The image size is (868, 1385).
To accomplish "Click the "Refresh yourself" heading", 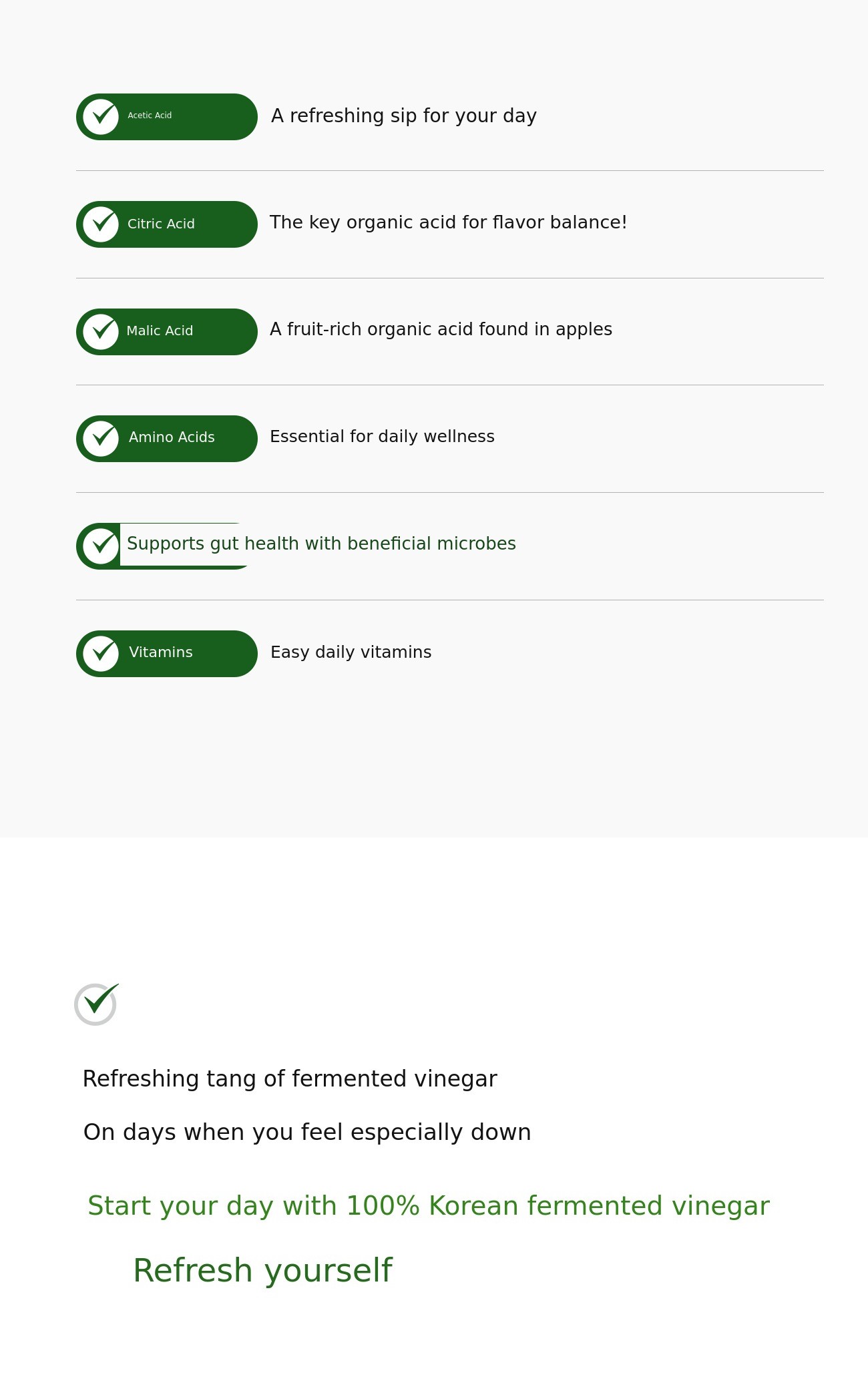I will pos(262,1270).
